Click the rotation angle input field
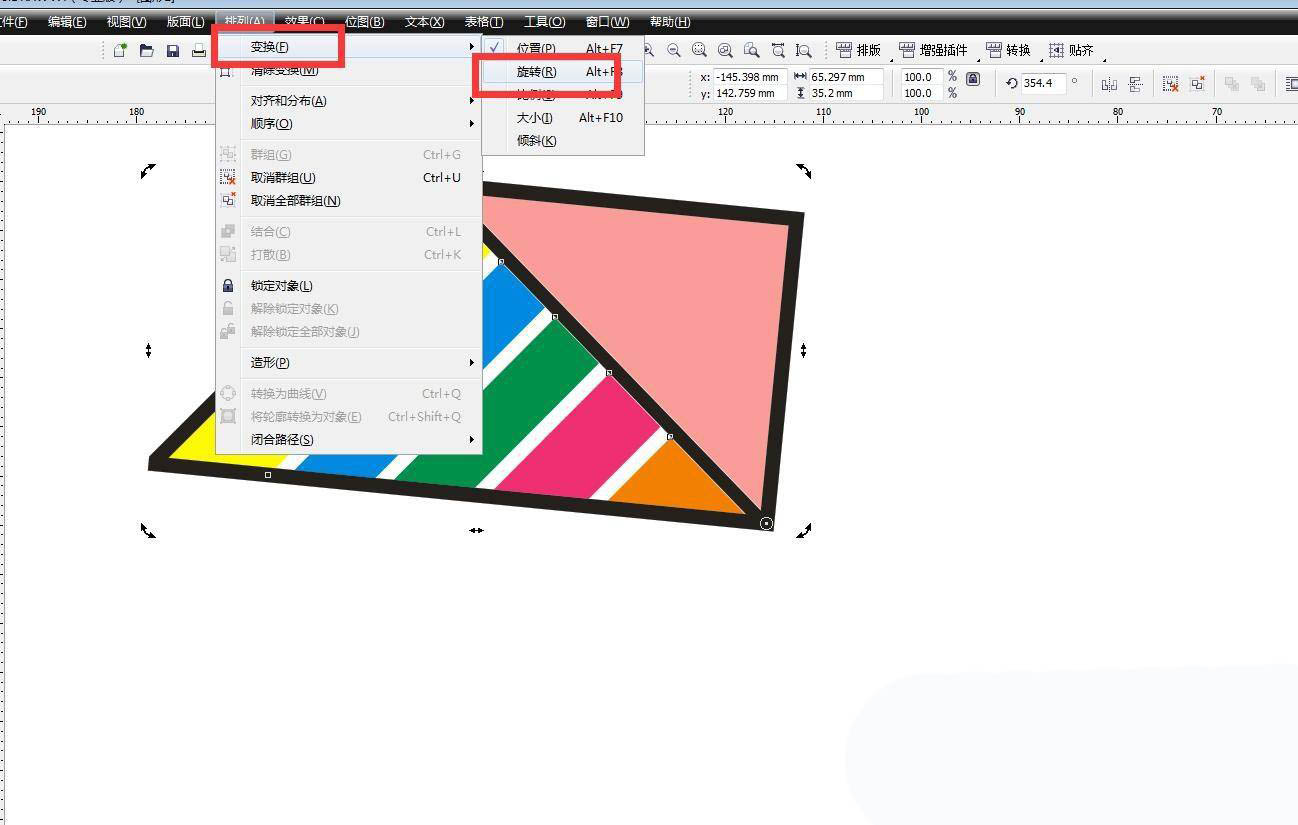The width and height of the screenshot is (1298, 825). click(1042, 84)
